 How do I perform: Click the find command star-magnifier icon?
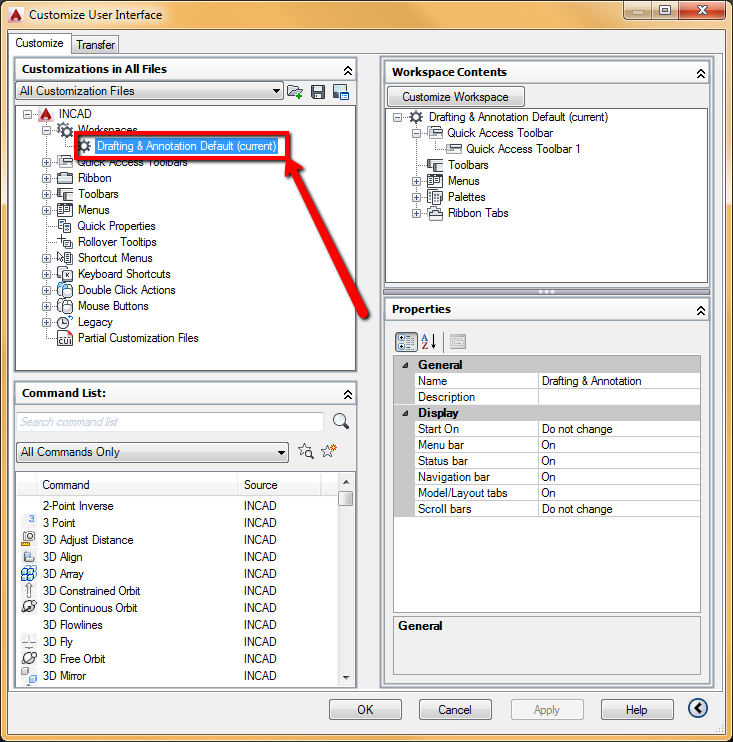306,452
